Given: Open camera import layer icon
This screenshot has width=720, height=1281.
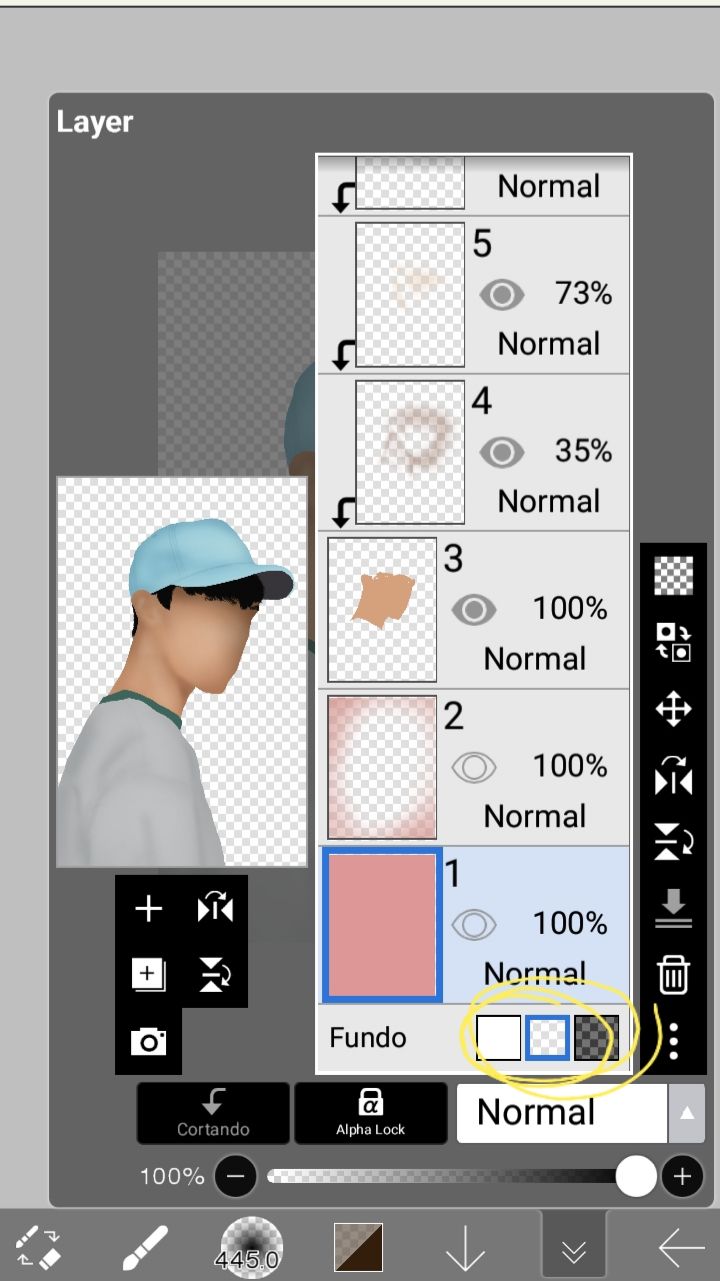Looking at the screenshot, I should pos(148,1042).
